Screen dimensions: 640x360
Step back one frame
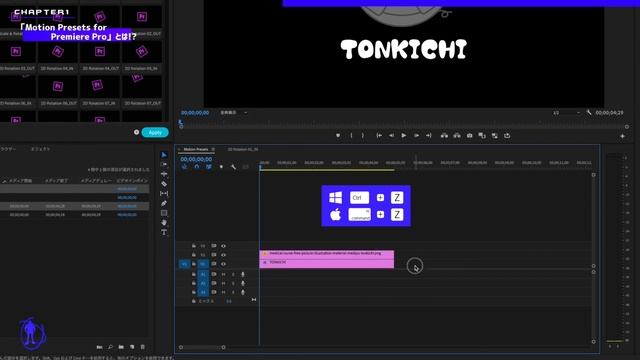(391, 136)
